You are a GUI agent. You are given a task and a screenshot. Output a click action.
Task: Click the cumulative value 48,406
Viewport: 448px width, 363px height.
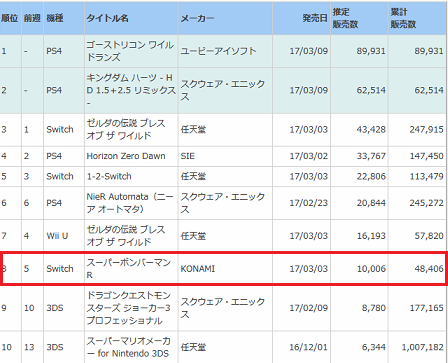(x=429, y=269)
